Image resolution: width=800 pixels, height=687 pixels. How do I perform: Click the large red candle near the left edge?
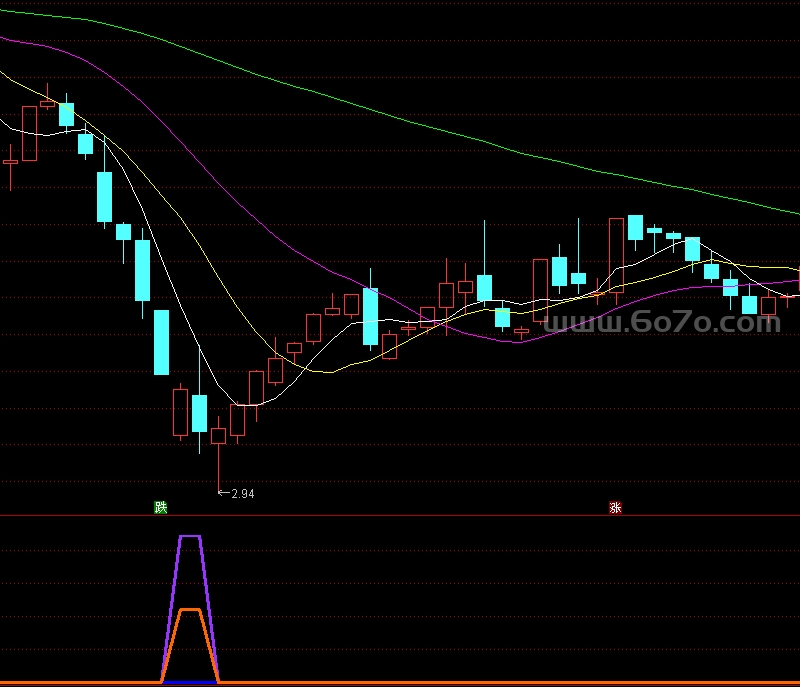tap(29, 133)
